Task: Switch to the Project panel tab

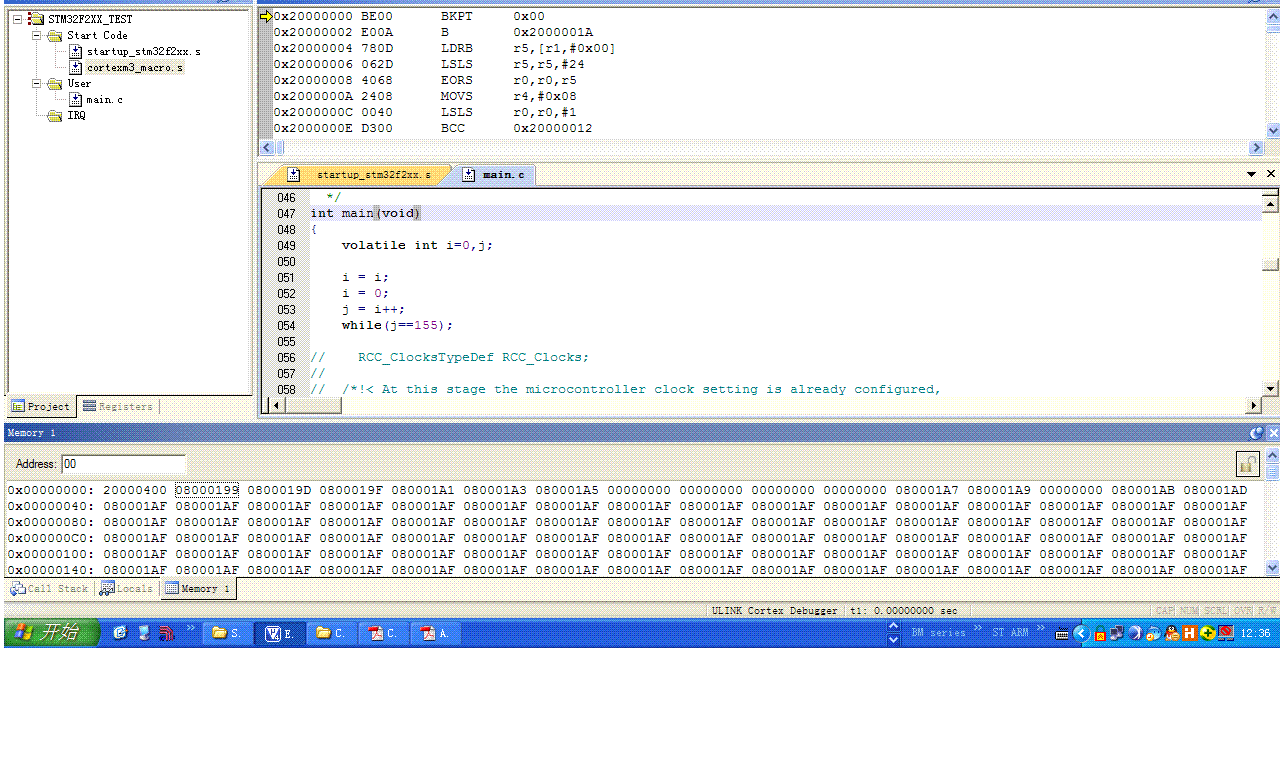Action: [x=41, y=406]
